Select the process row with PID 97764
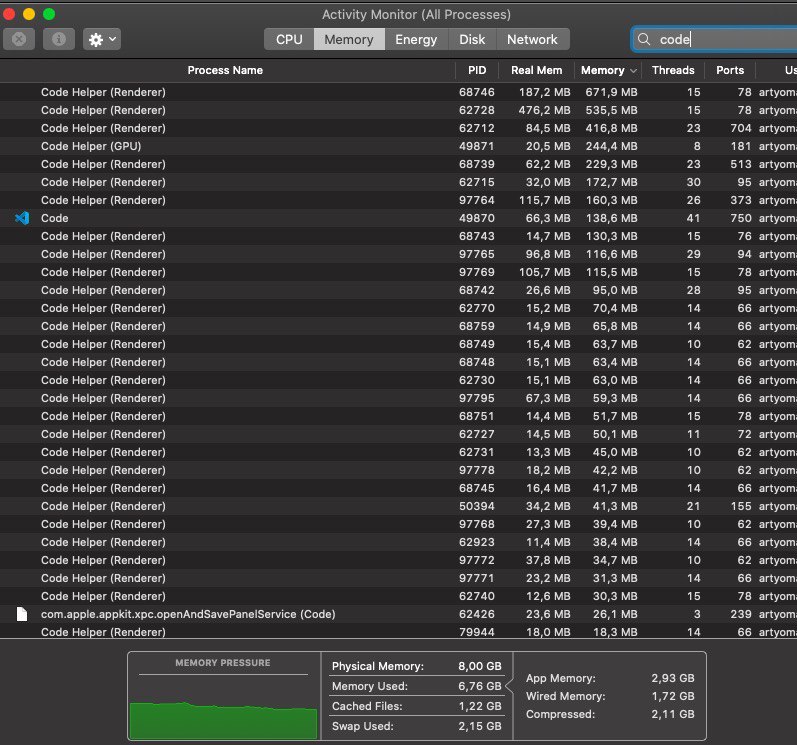Viewport: 797px width, 745px height. click(x=398, y=200)
